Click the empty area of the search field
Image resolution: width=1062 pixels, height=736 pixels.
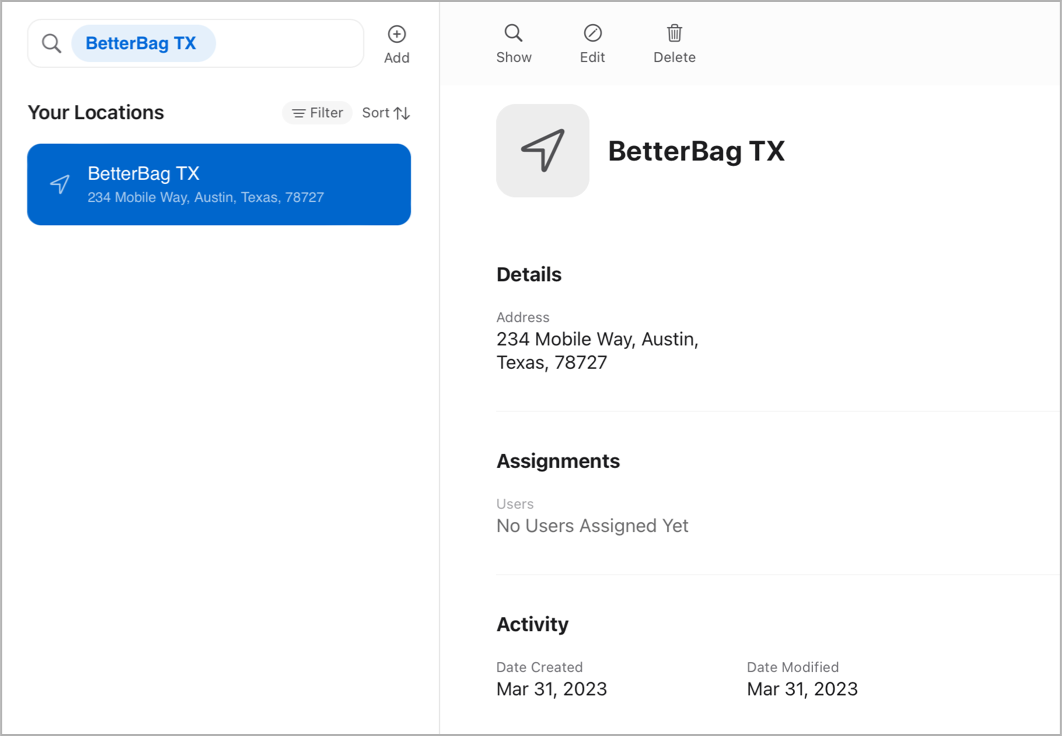pyautogui.click(x=289, y=44)
